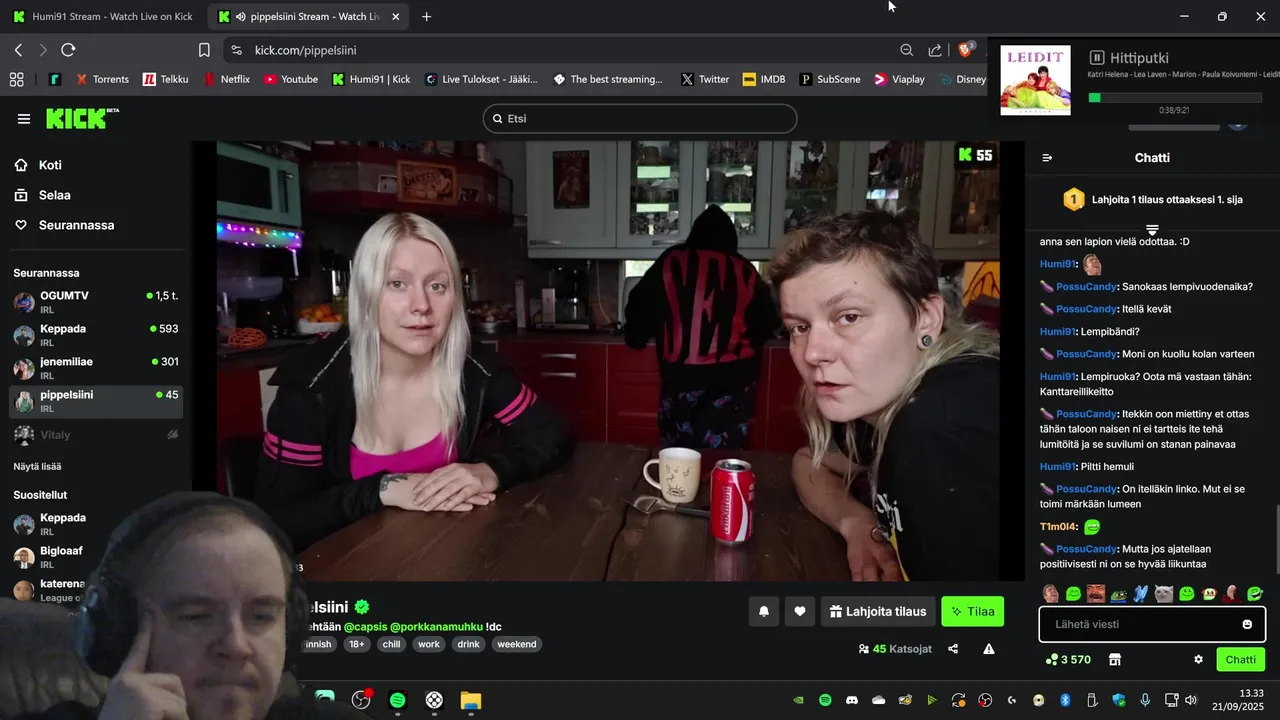Click the Kick 55 badge on the stream
Image resolution: width=1280 pixels, height=720 pixels.
pos(975,155)
